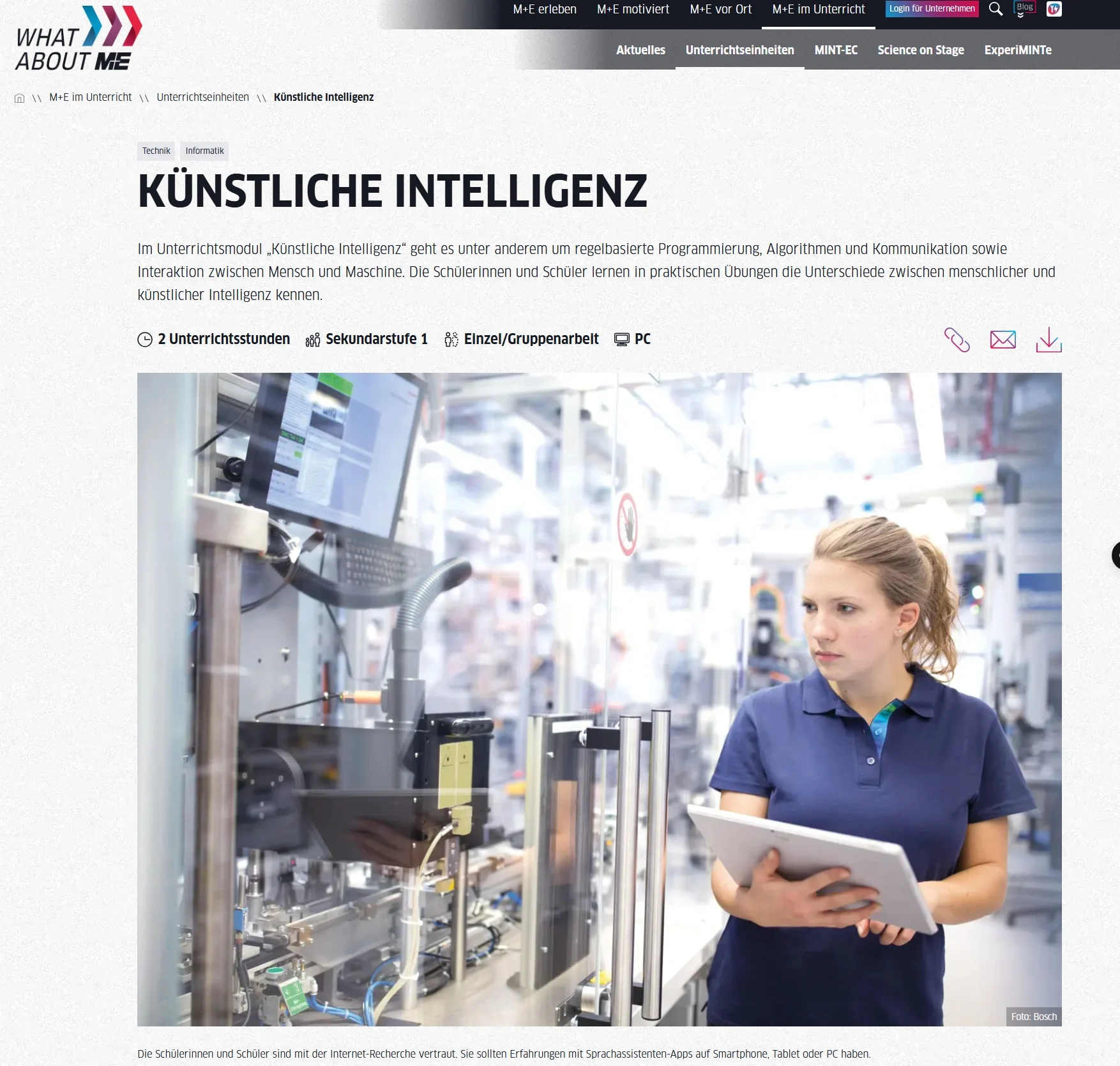Follow the Unterrichtseinheiten breadcrumb link
Image resolution: width=1120 pixels, height=1066 pixels.
[202, 97]
